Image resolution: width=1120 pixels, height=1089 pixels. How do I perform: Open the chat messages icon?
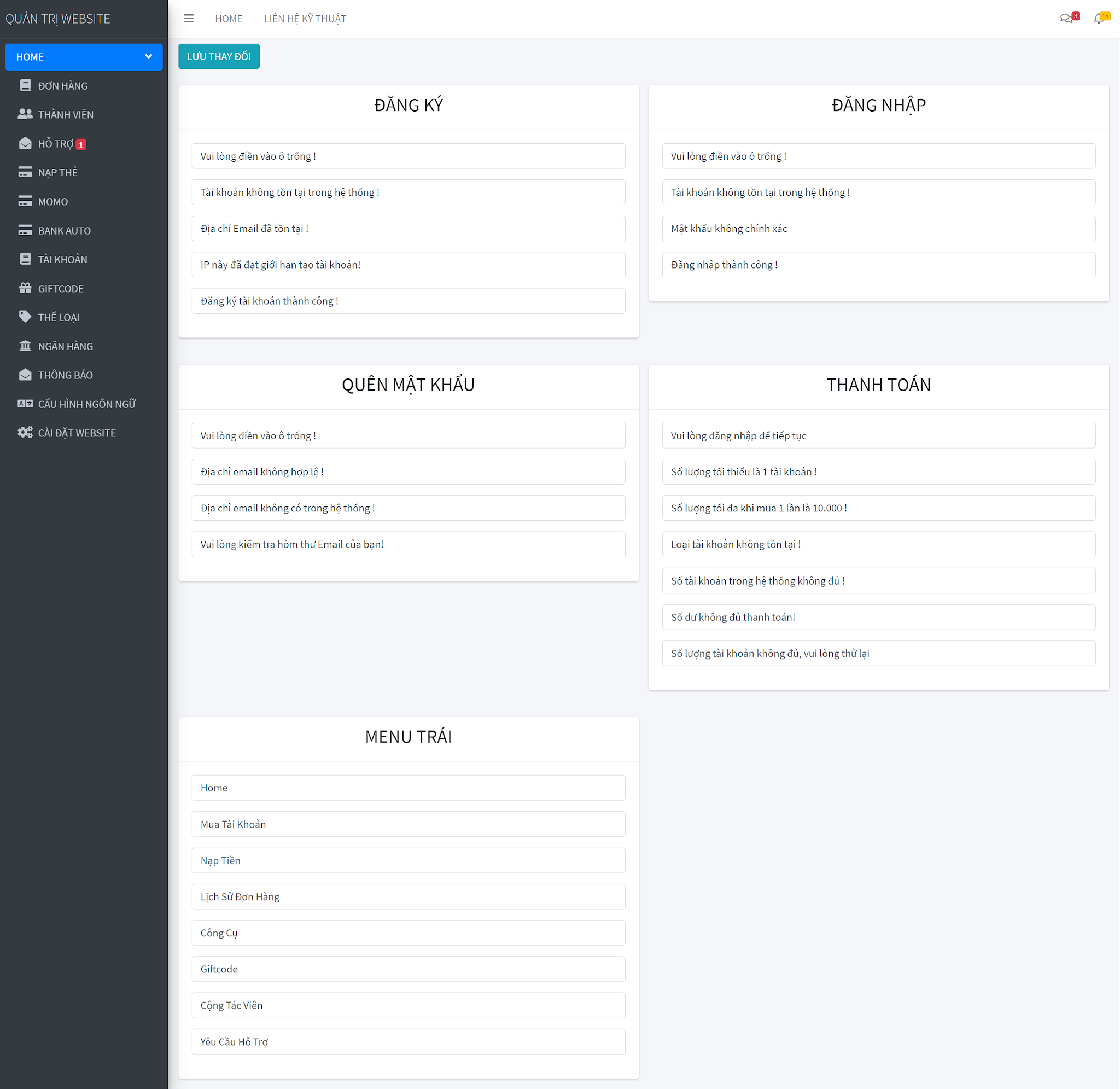coord(1066,19)
